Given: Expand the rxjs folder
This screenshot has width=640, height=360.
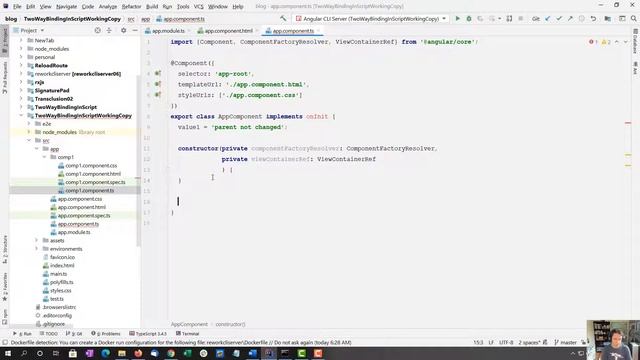Looking at the screenshot, I should pyautogui.click(x=21, y=82).
